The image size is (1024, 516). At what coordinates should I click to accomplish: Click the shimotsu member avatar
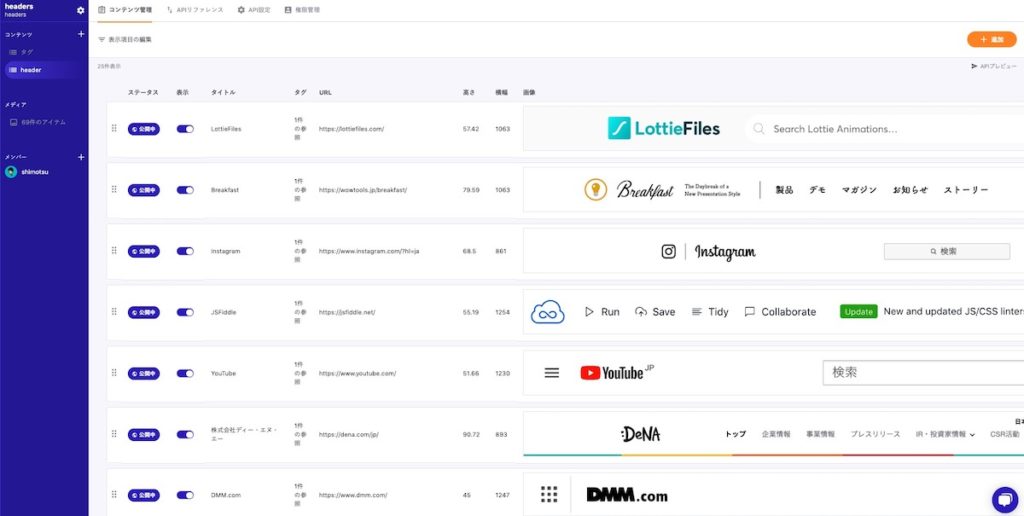(x=10, y=172)
